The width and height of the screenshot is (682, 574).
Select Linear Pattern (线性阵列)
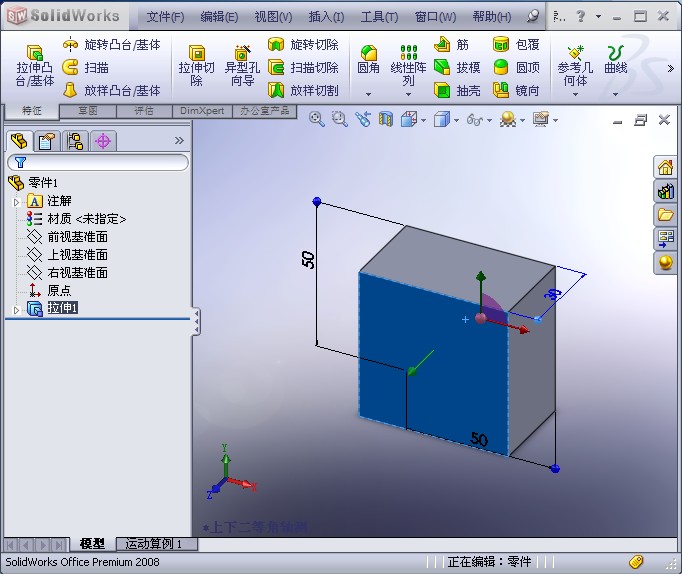click(408, 65)
